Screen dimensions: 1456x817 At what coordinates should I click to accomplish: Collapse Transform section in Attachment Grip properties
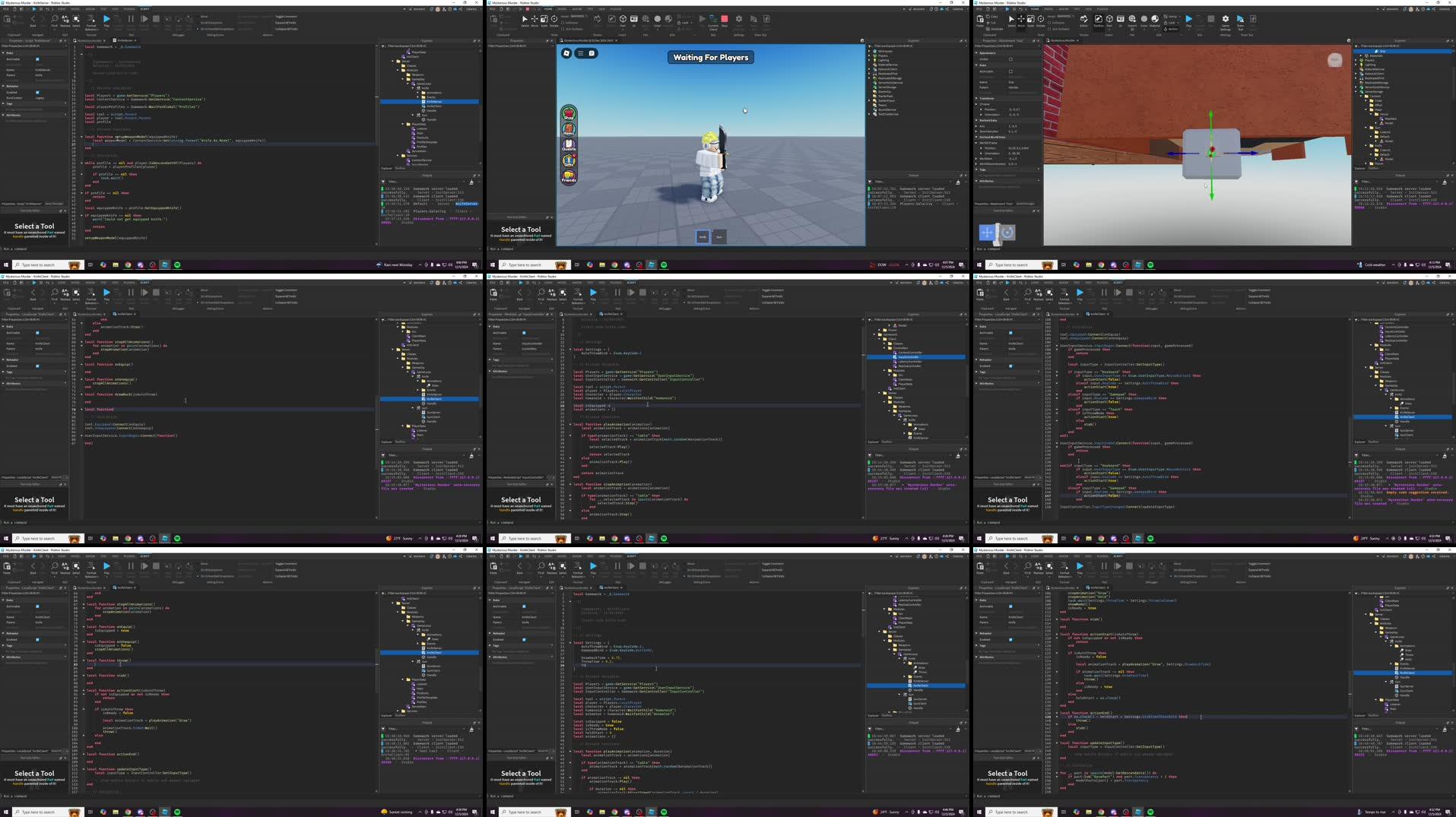coord(976,98)
